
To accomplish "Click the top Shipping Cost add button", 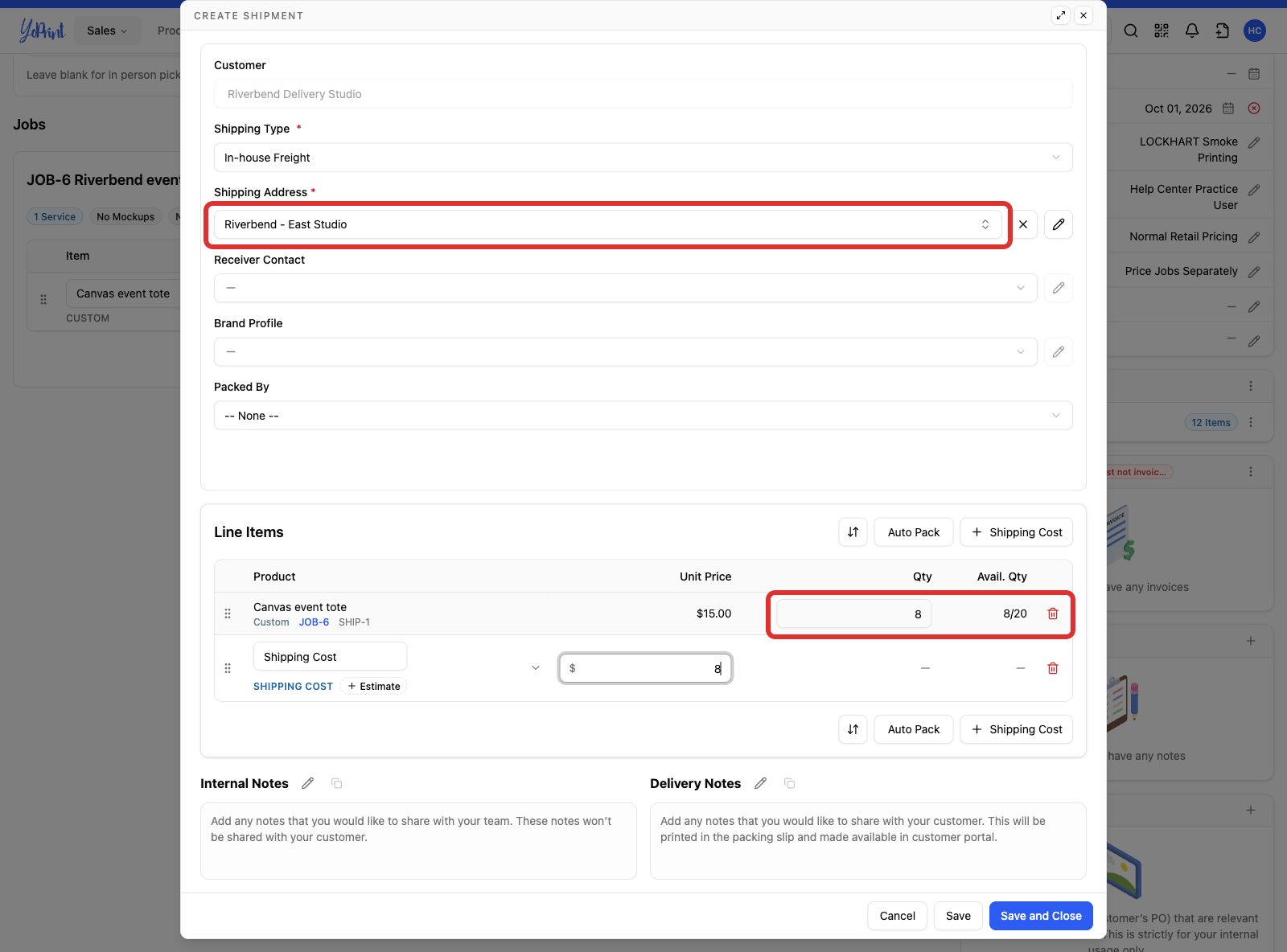I will (1017, 532).
